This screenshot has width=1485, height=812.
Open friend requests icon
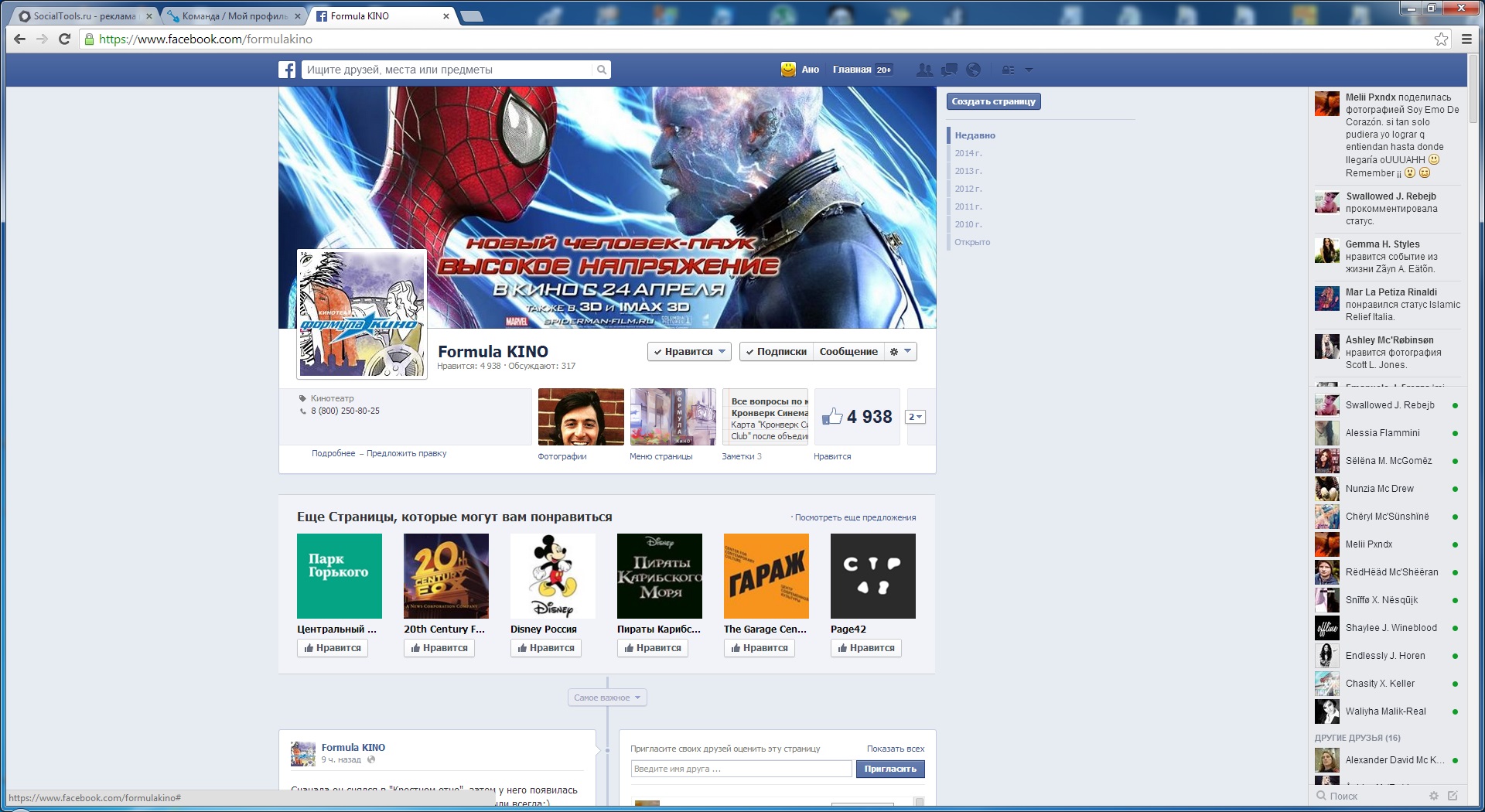924,70
